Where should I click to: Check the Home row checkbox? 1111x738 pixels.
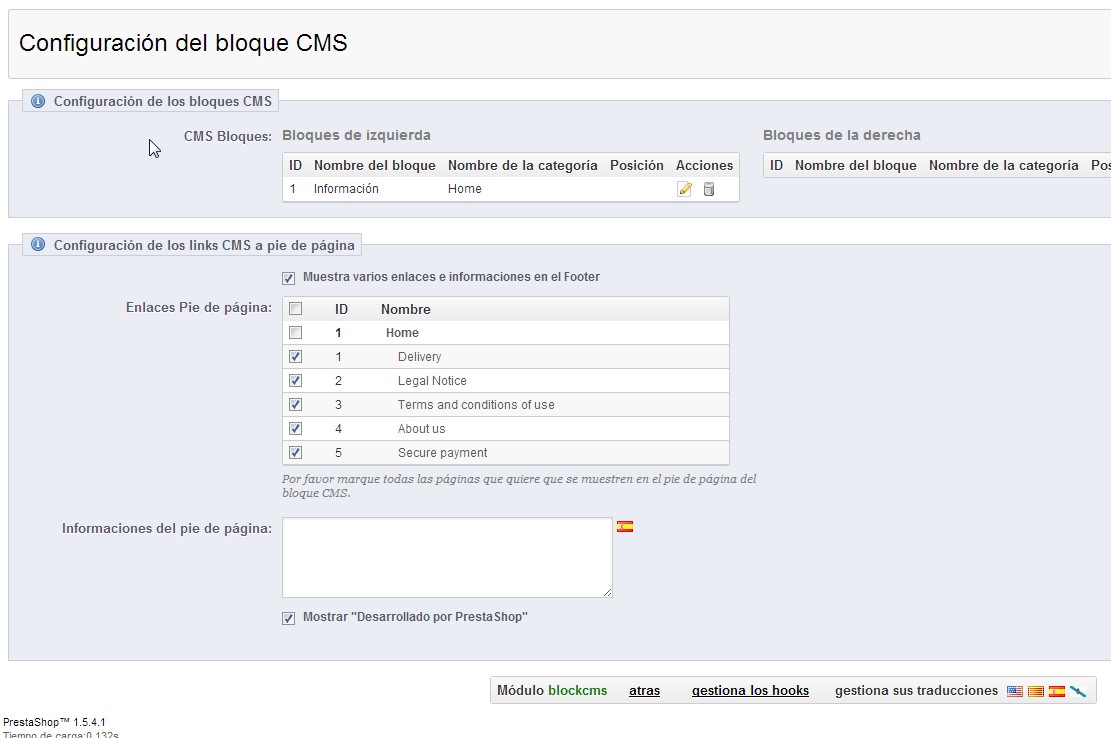295,333
